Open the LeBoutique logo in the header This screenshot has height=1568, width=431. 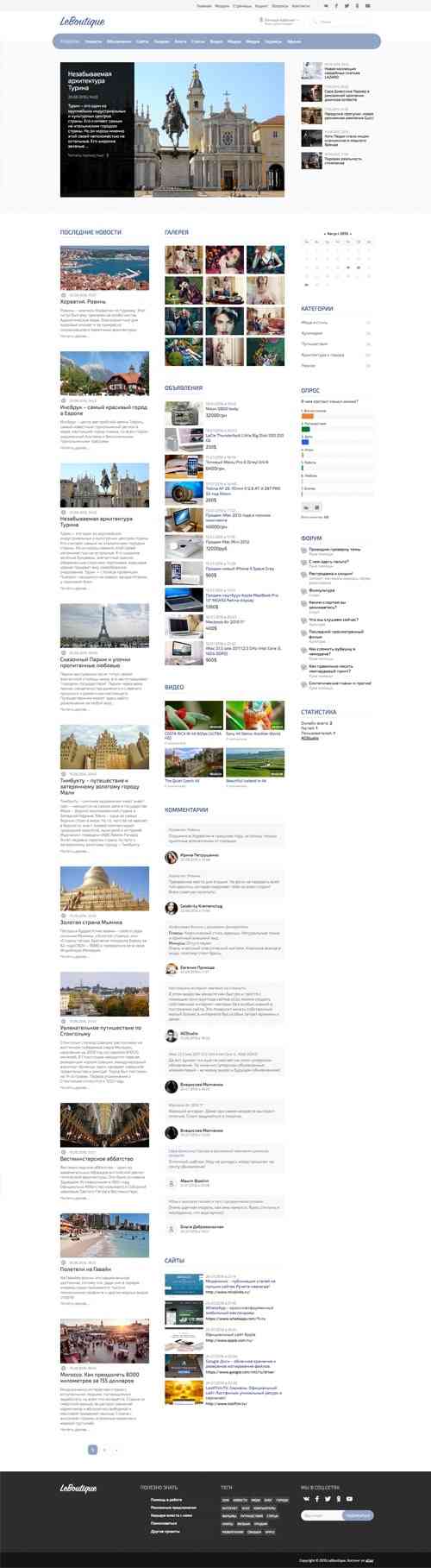pyautogui.click(x=82, y=21)
